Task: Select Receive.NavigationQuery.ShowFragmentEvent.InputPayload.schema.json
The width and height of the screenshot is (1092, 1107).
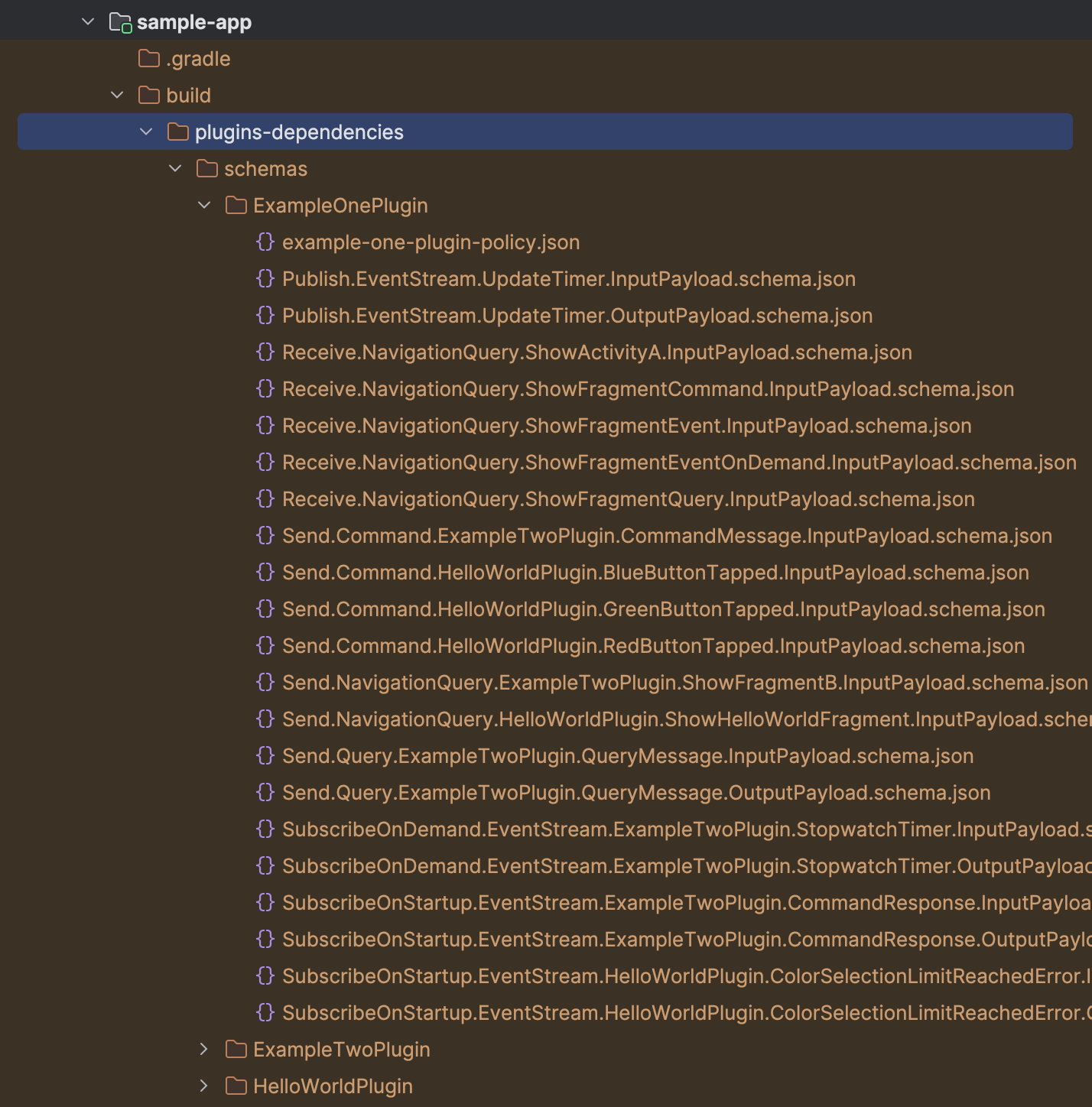Action: (x=626, y=425)
